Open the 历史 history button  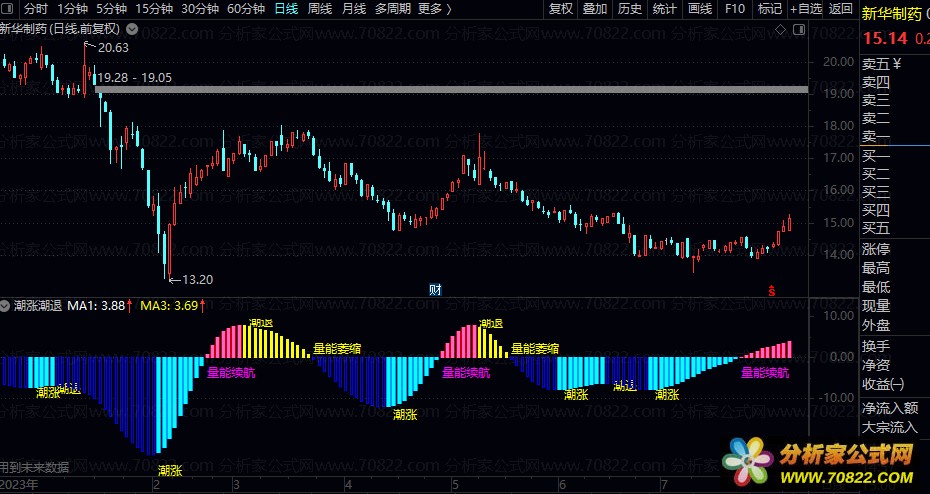[x=629, y=8]
